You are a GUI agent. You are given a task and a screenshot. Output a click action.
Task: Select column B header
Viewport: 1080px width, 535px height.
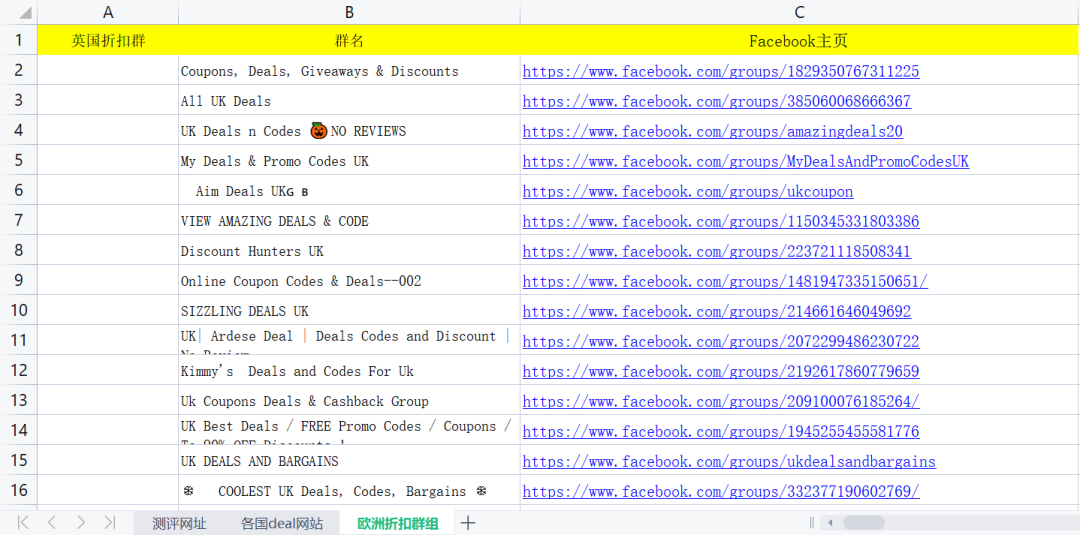tap(349, 12)
